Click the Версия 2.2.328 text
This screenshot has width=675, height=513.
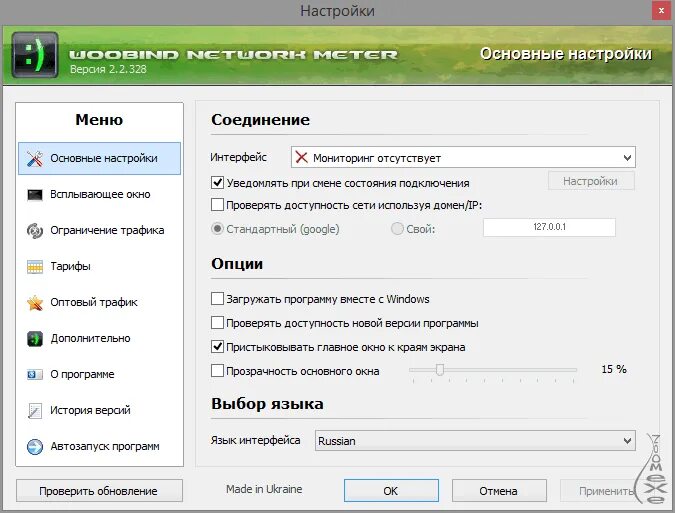coord(108,69)
